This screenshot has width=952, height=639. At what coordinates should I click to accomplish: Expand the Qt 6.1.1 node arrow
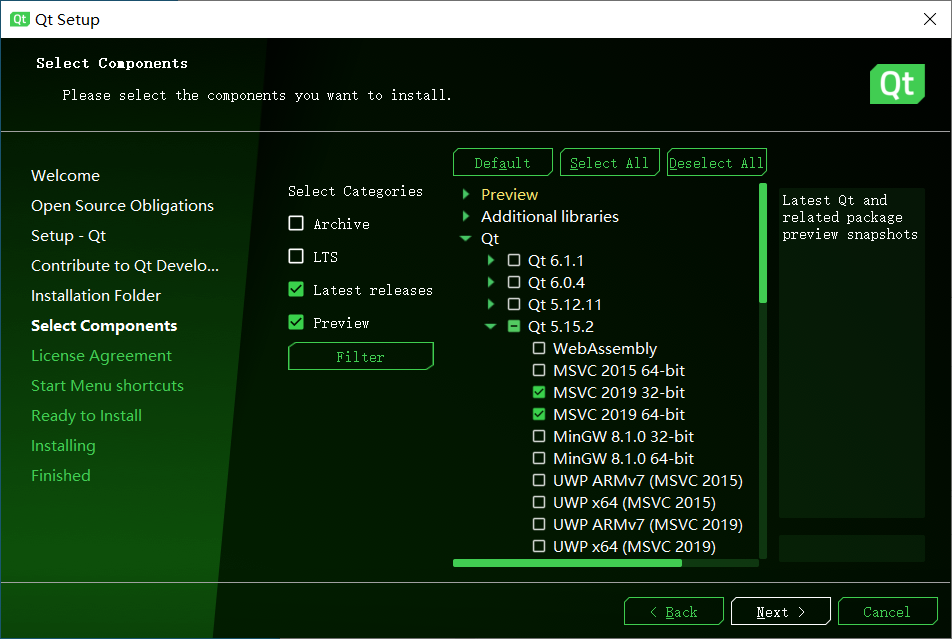point(491,261)
